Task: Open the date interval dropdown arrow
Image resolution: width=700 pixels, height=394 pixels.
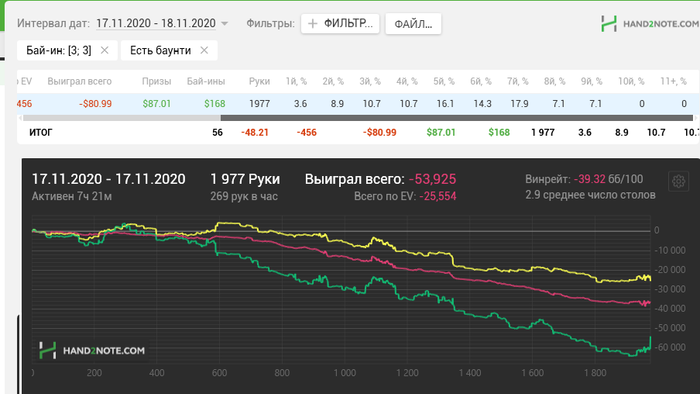Action: point(225,24)
